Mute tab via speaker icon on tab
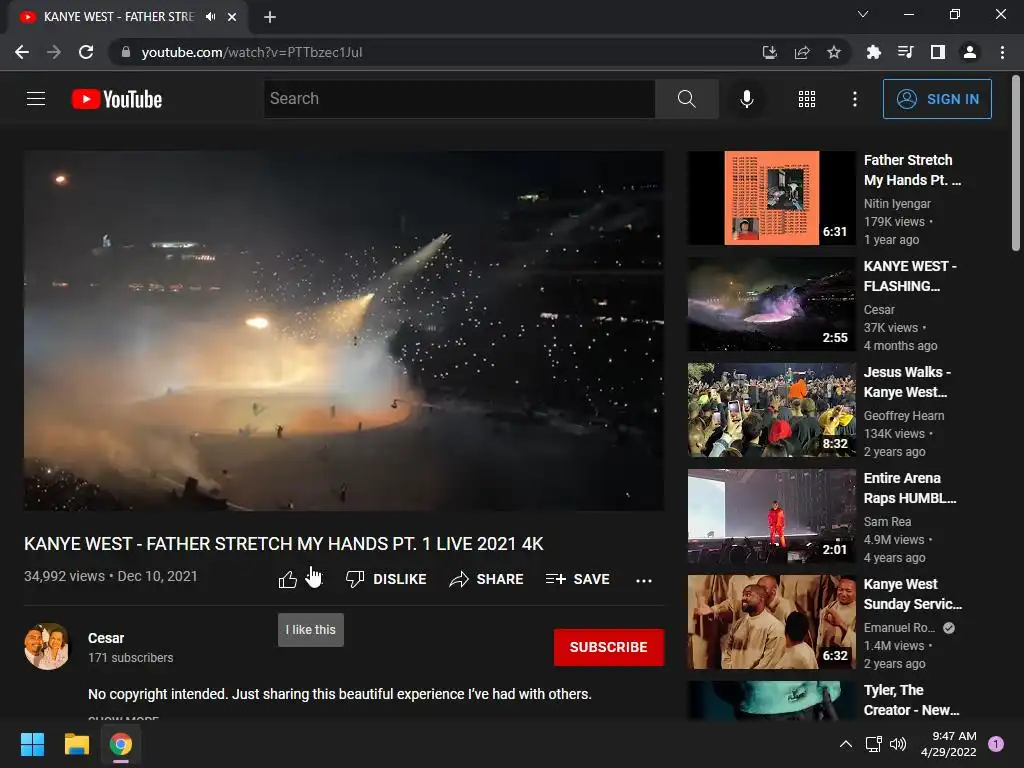This screenshot has height=768, width=1024. 210,17
